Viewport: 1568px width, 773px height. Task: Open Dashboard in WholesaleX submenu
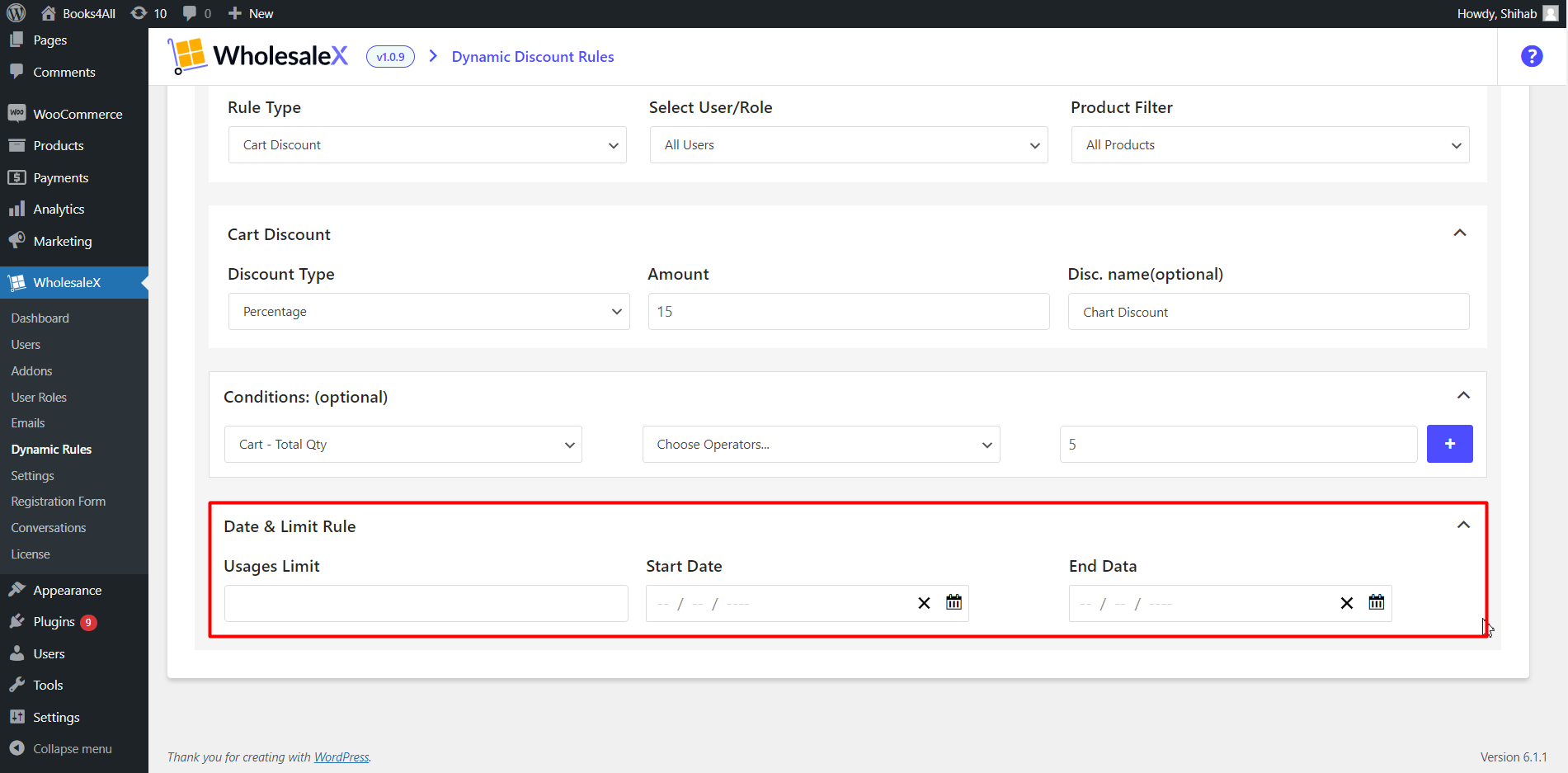40,318
